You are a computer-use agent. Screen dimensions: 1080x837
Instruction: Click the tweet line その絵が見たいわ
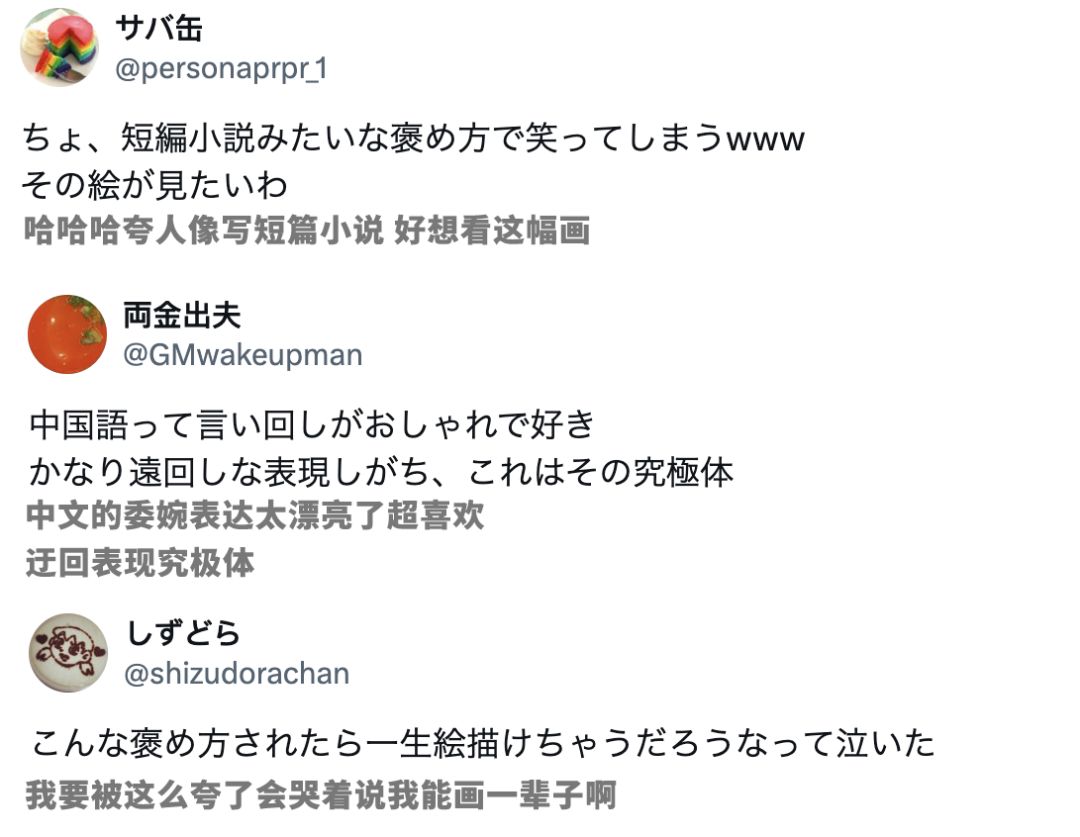[155, 184]
